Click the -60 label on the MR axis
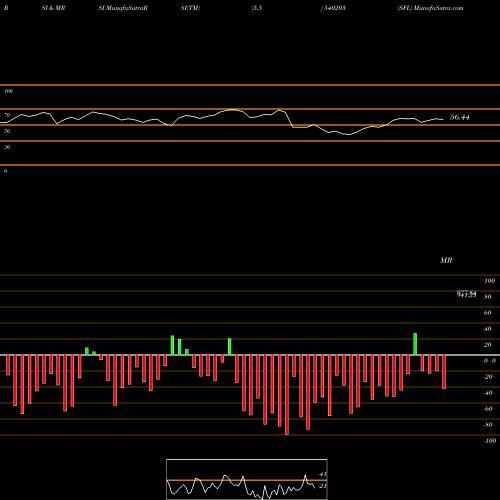 (488, 409)
